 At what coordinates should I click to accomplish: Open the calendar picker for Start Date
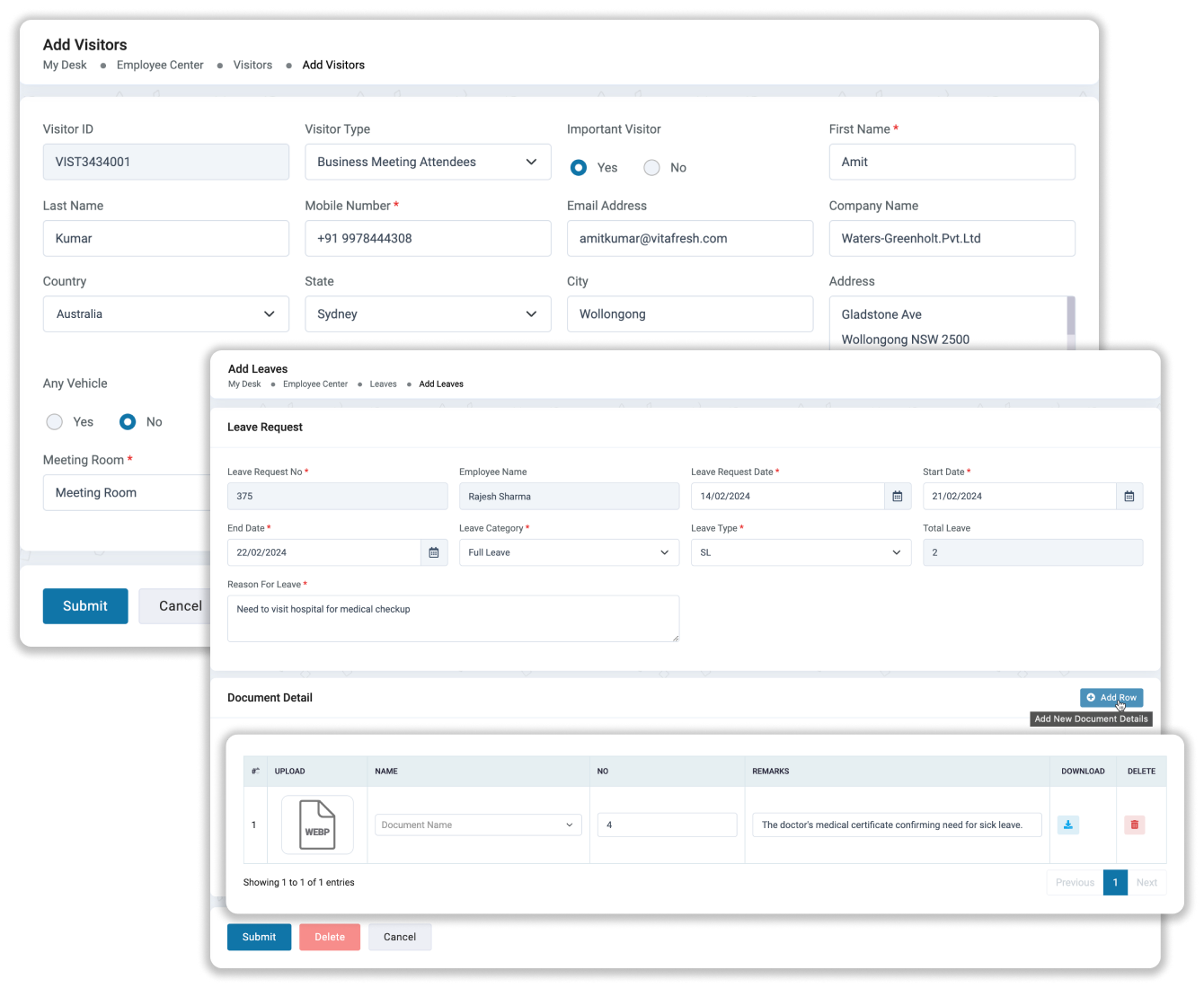1129,496
